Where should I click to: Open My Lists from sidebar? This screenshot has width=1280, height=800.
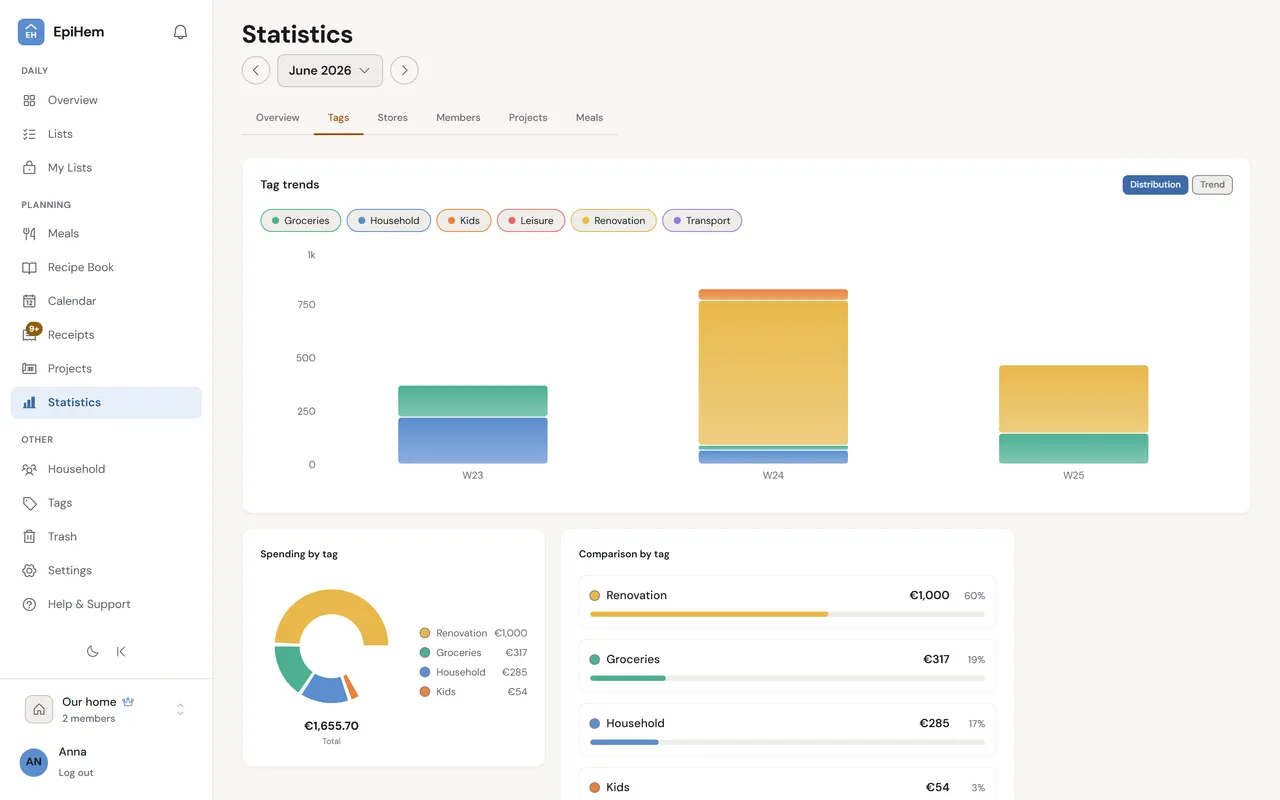pyautogui.click(x=106, y=168)
